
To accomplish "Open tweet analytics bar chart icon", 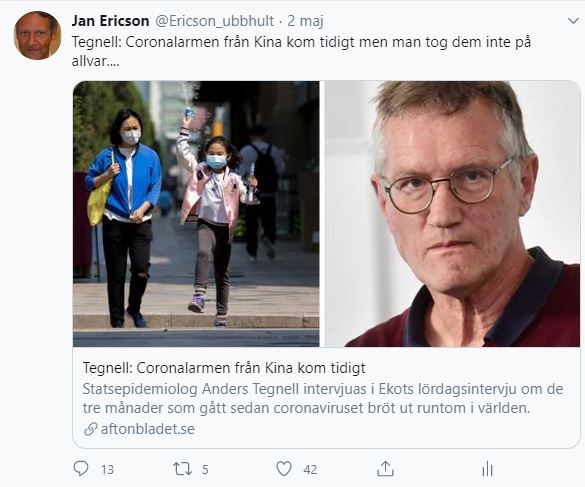I will coord(487,469).
